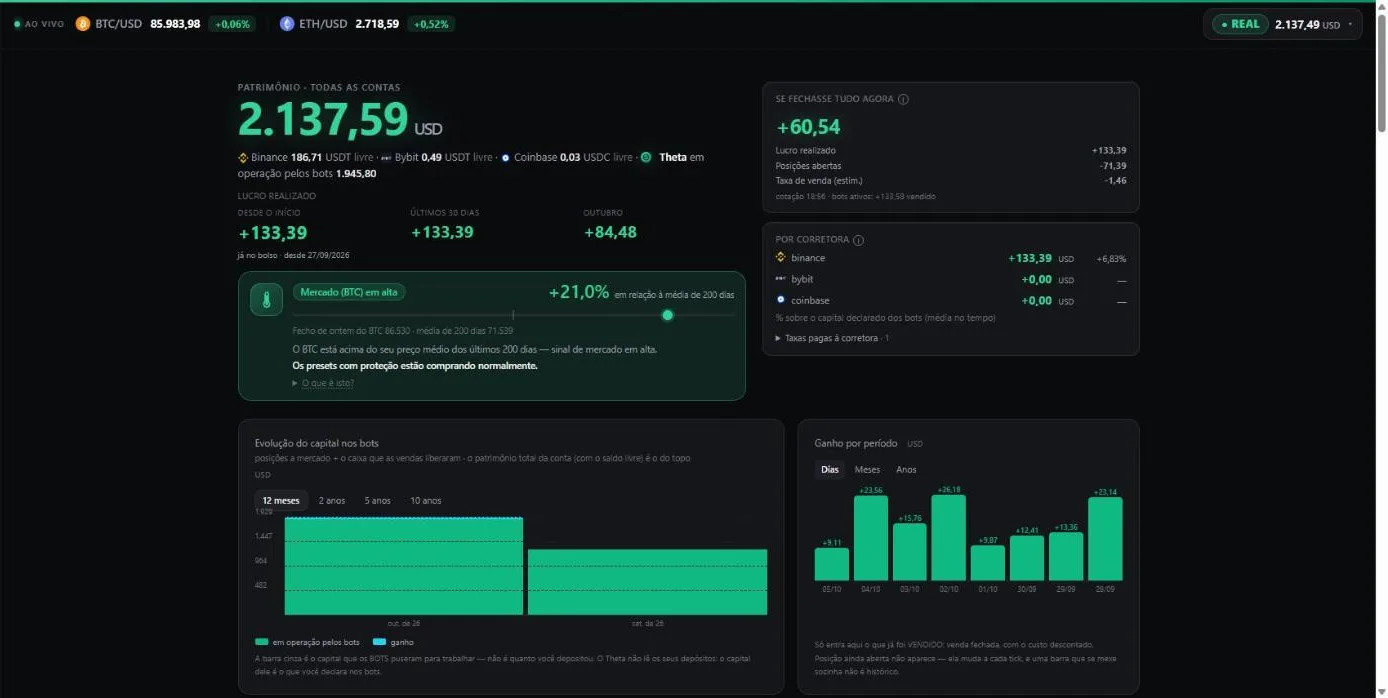Click the 28/09 bar showing +23,14
Viewport: 1388px width, 698px height.
(1105, 539)
